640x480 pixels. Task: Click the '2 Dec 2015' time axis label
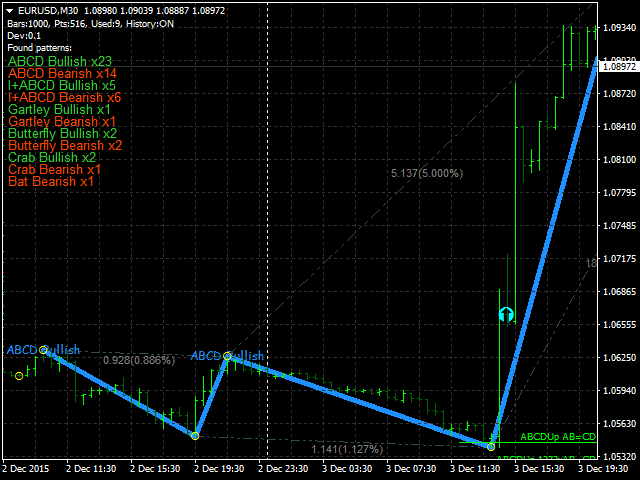coord(26,469)
